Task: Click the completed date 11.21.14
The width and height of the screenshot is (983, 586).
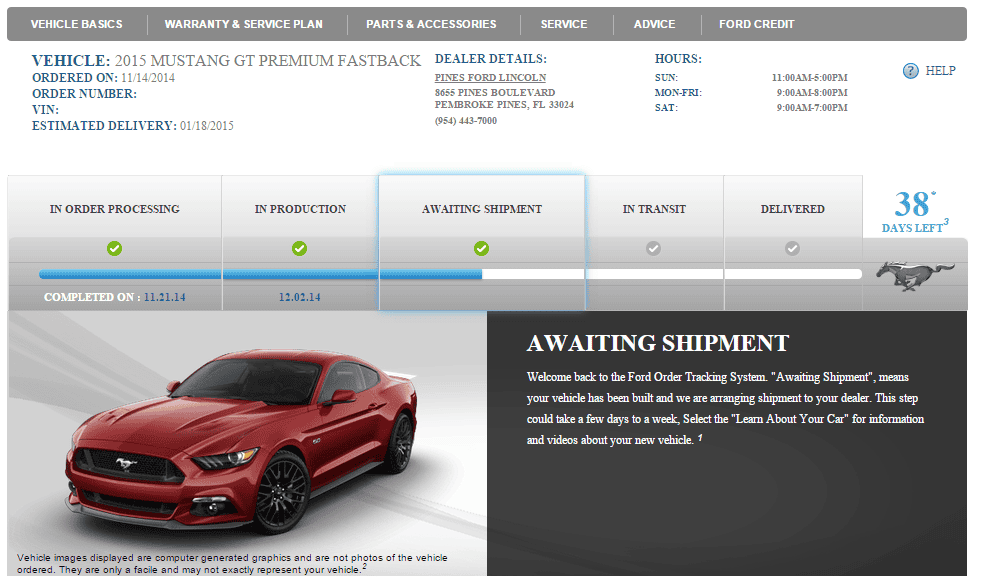Action: pyautogui.click(x=165, y=297)
